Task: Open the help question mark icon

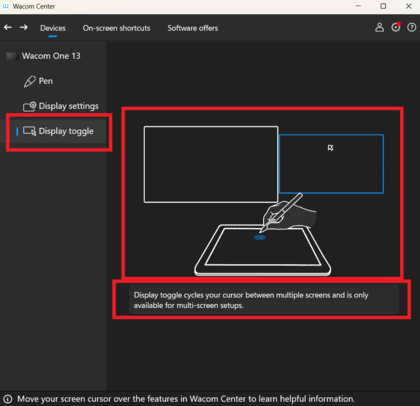Action: (412, 27)
